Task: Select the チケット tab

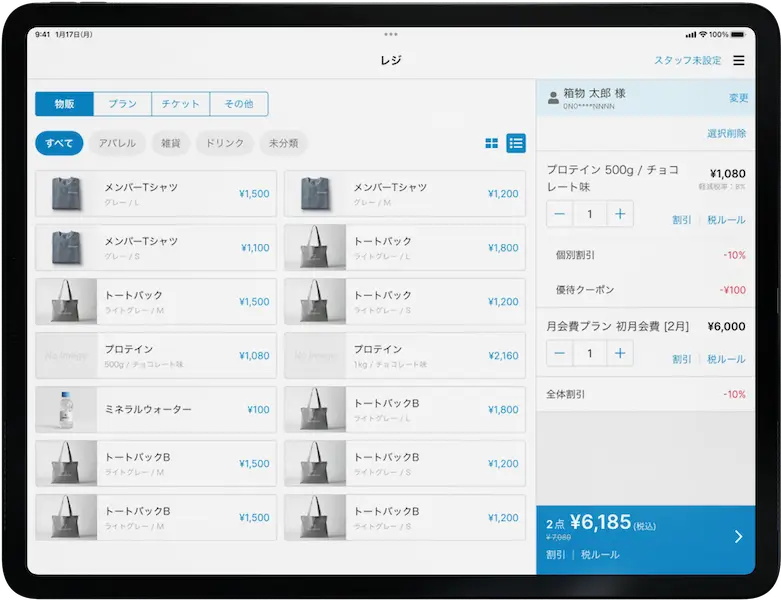Action: click(181, 104)
